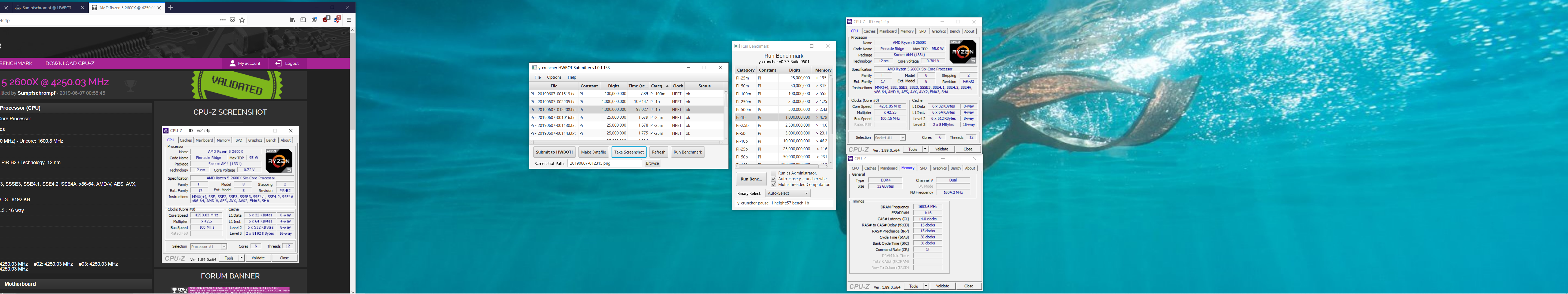Open the Firefox account icon
The width and height of the screenshot is (1568, 294).
(315, 20)
